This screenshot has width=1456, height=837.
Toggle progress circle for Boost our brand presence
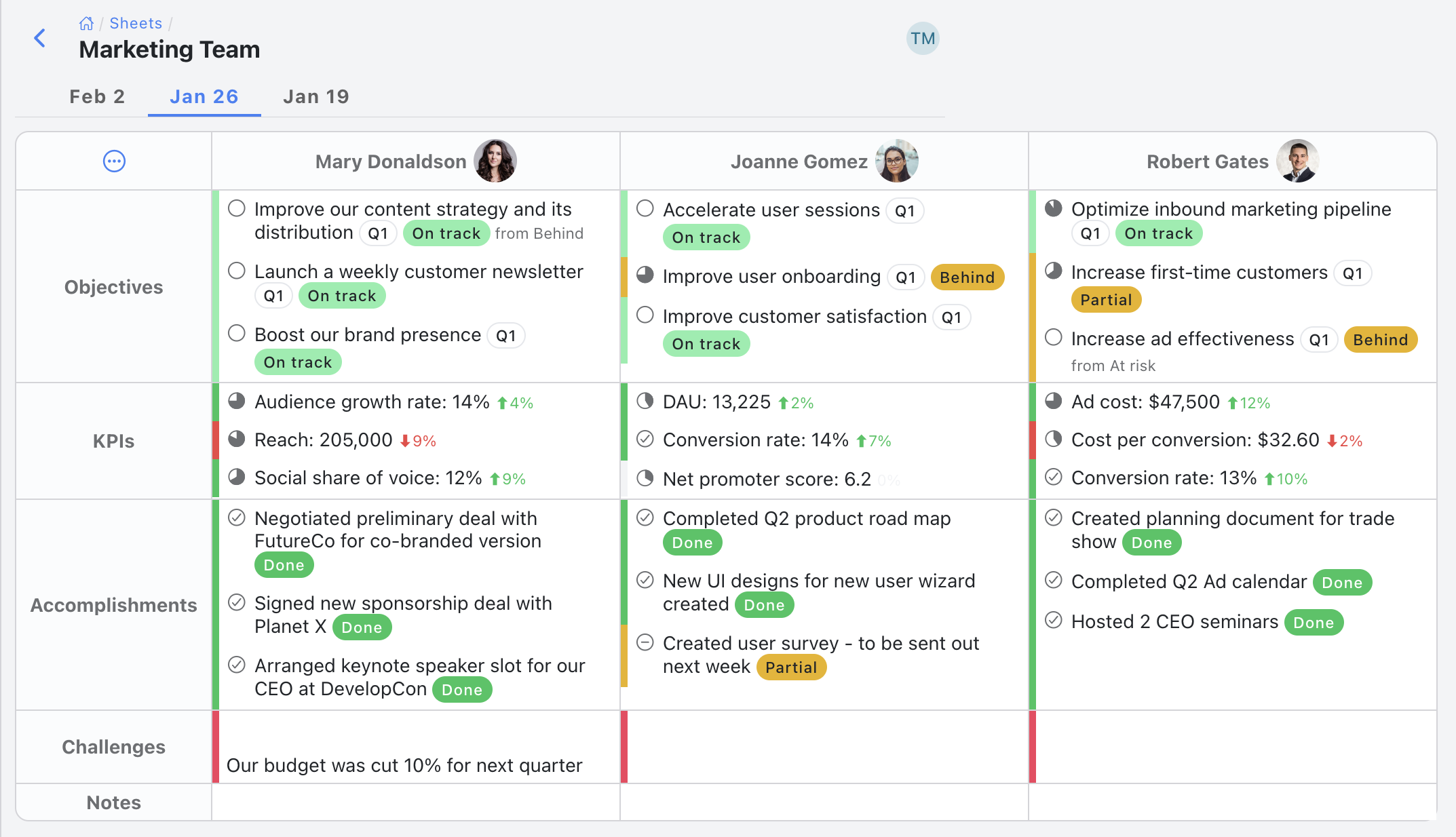(x=237, y=333)
